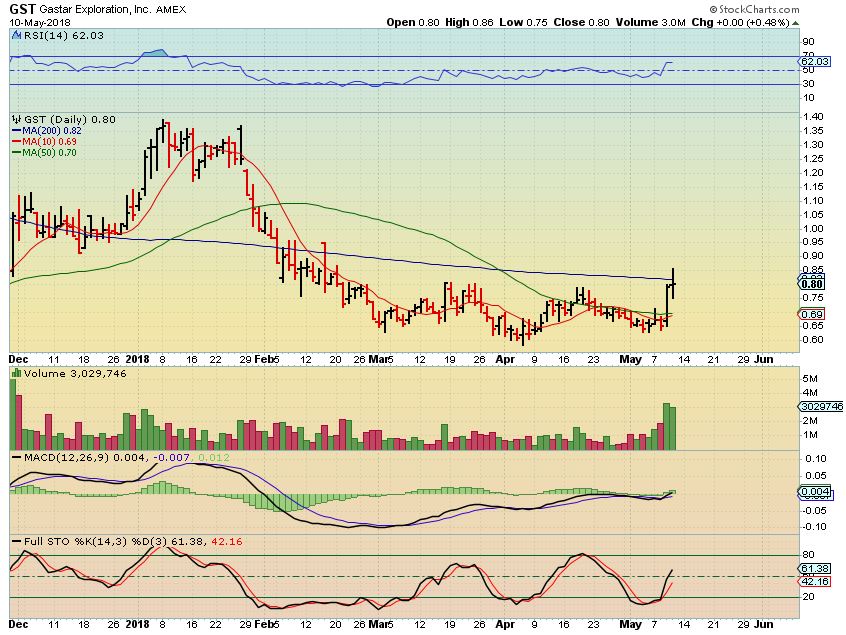Click the MA(200) 0.82 legend entry

tap(51, 131)
